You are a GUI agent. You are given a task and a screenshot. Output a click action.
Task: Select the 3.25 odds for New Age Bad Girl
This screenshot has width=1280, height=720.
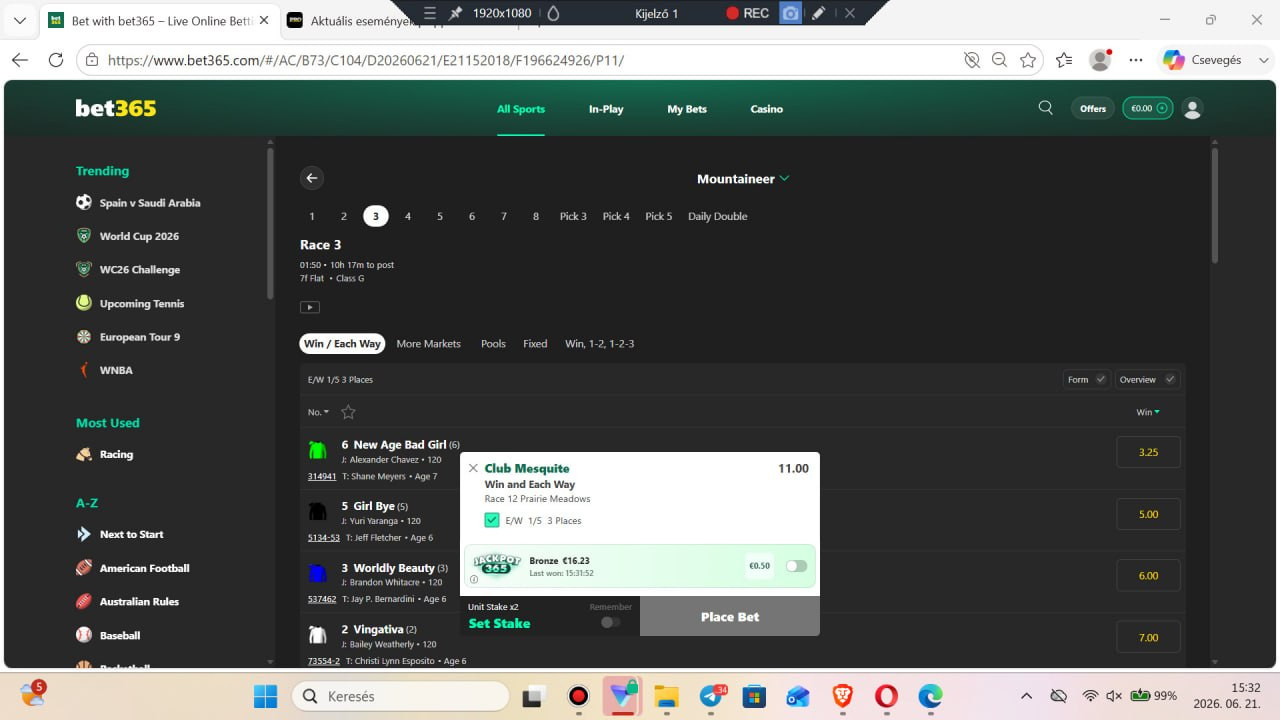point(1148,452)
